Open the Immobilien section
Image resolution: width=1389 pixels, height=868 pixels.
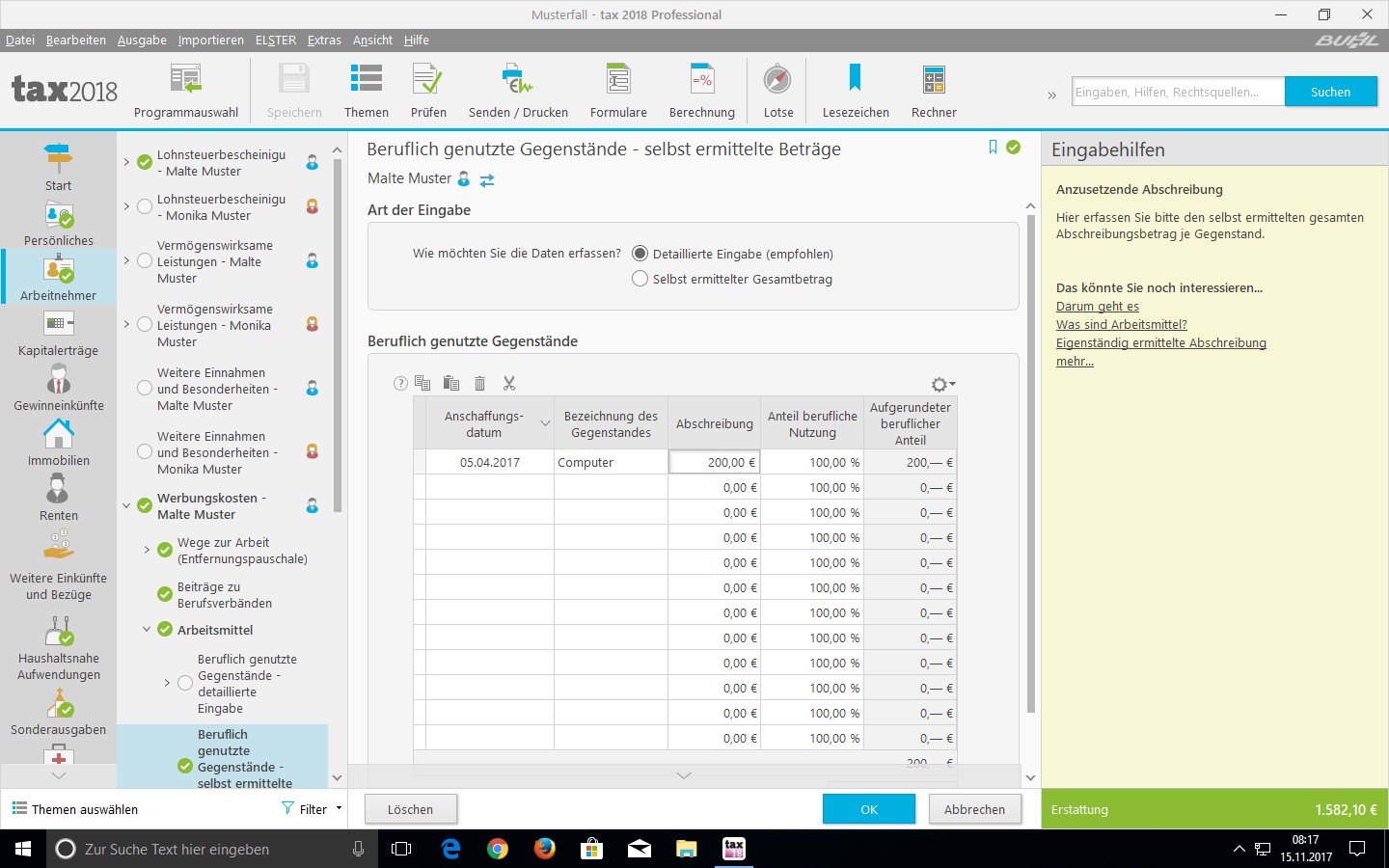(59, 443)
